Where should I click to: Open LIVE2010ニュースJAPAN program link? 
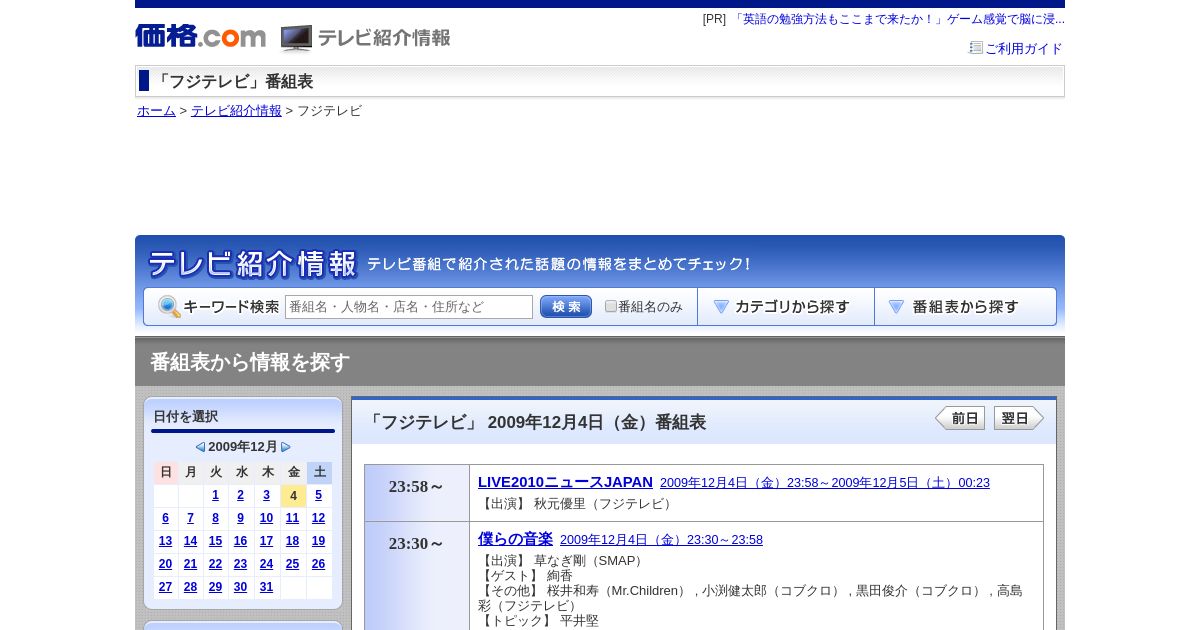(x=565, y=482)
